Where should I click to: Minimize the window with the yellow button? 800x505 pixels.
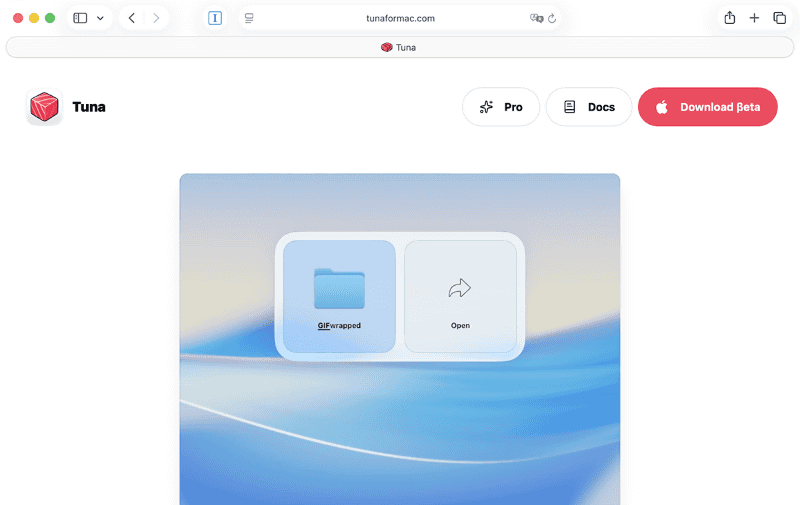pos(34,18)
